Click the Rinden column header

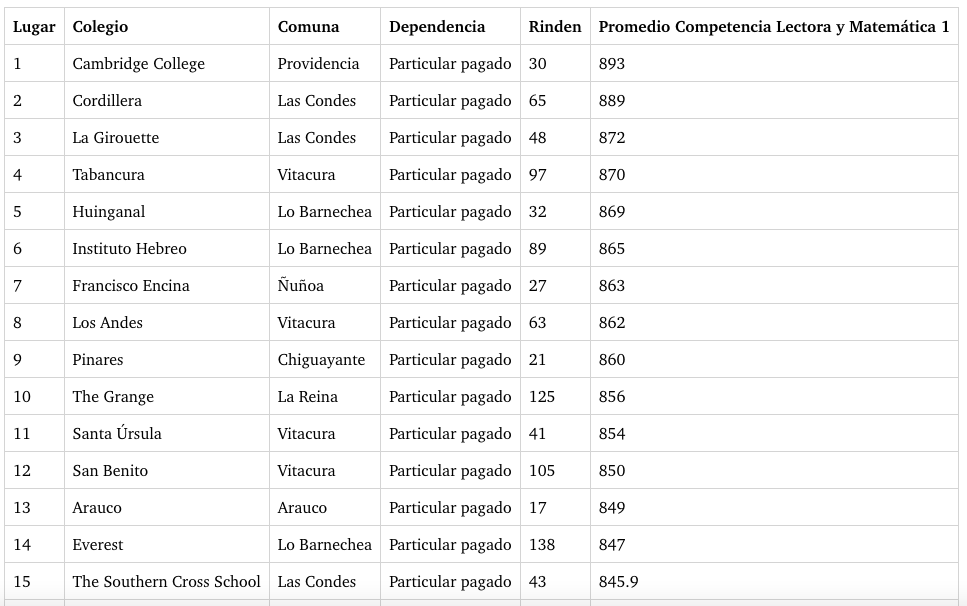coord(554,27)
